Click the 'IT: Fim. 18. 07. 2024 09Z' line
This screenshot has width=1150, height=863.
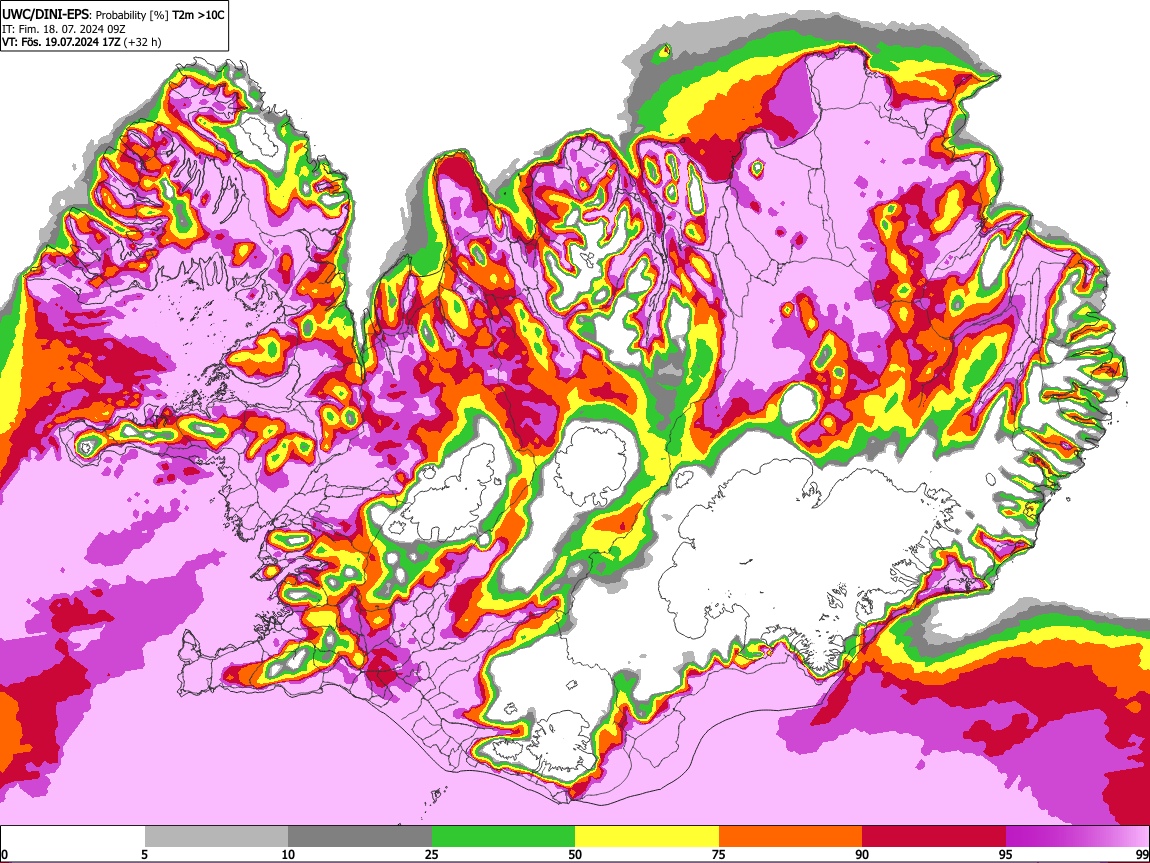pos(64,29)
